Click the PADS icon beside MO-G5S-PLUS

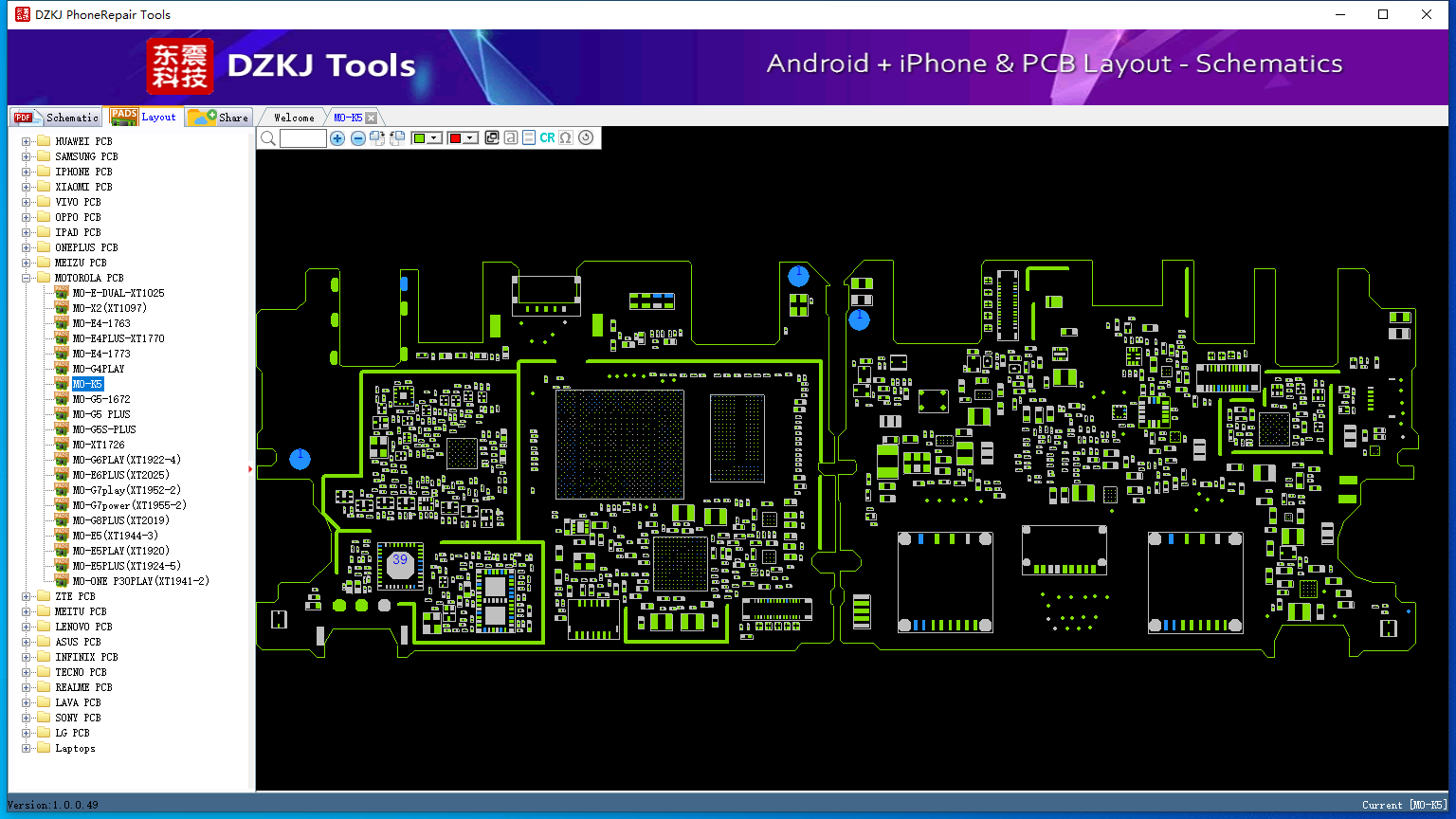pyautogui.click(x=62, y=429)
